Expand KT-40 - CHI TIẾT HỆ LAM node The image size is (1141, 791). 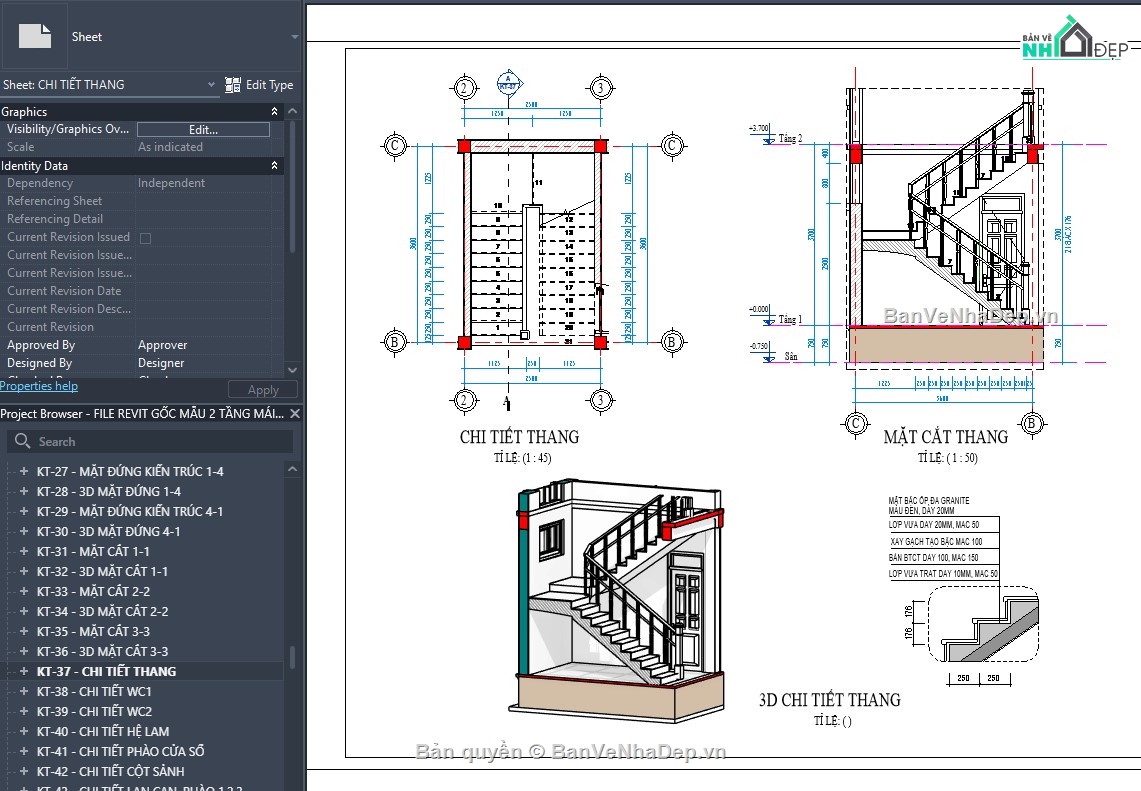(x=23, y=731)
